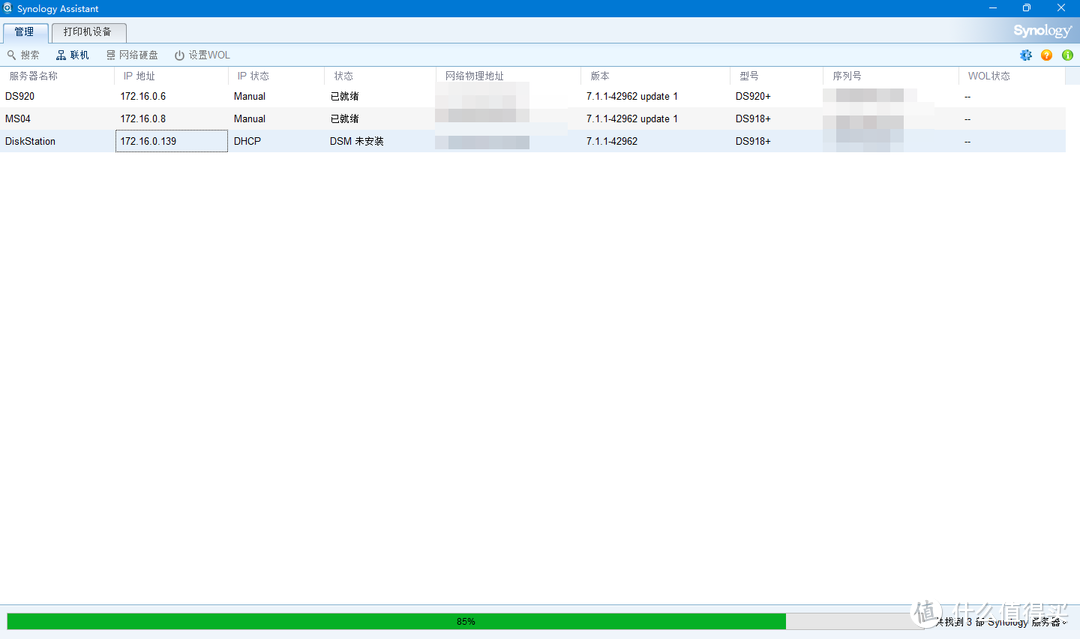Switch to the 打印机设备 tab
Screen dimensions: 1080x639
pos(88,32)
